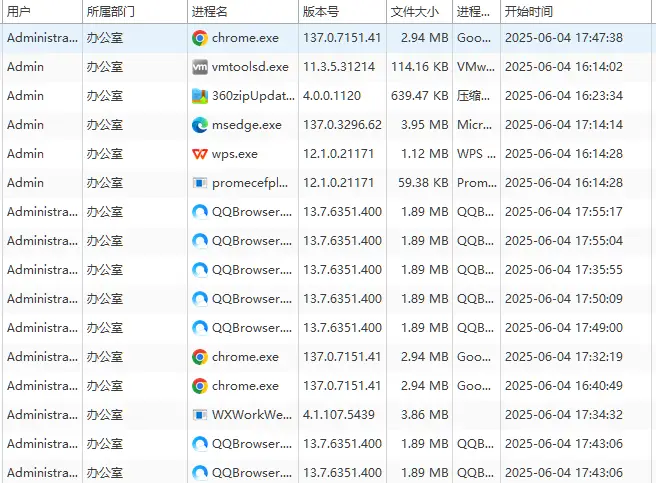The image size is (656, 483).
Task: Click file size 3.86 MB
Action: pyautogui.click(x=425, y=415)
